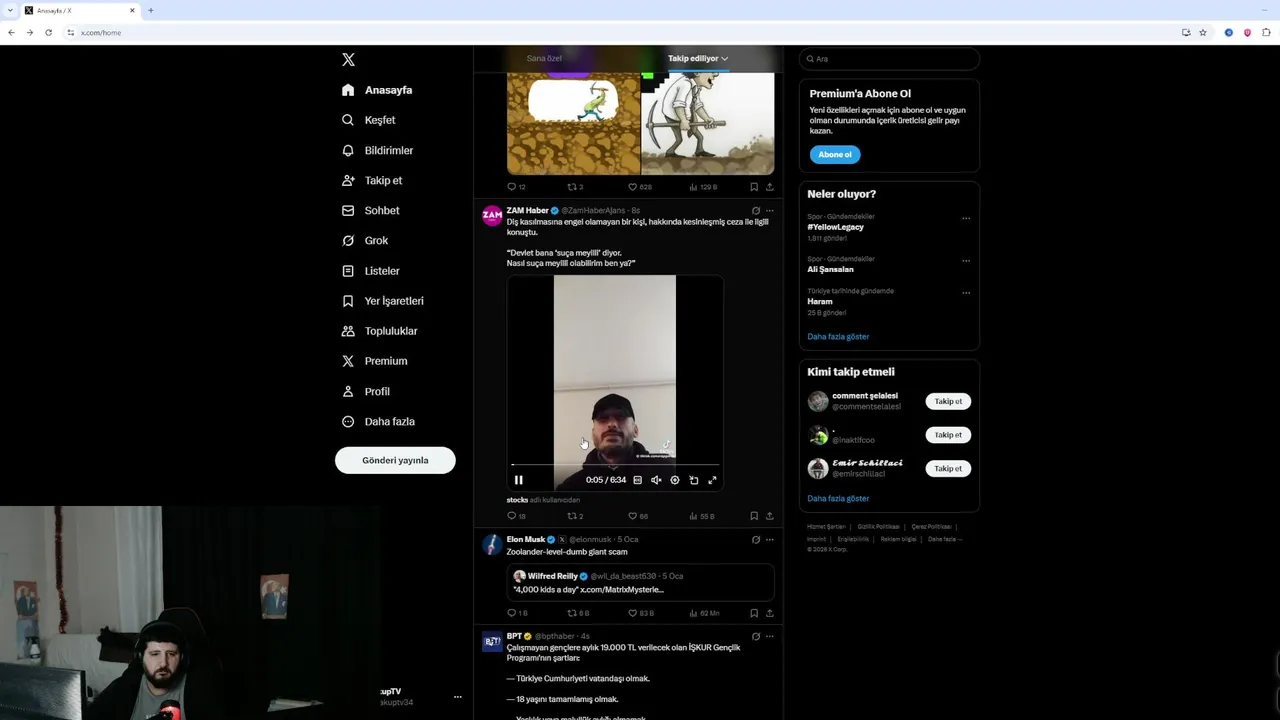1280x720 pixels.
Task: Open video settings gear
Action: [x=675, y=480]
